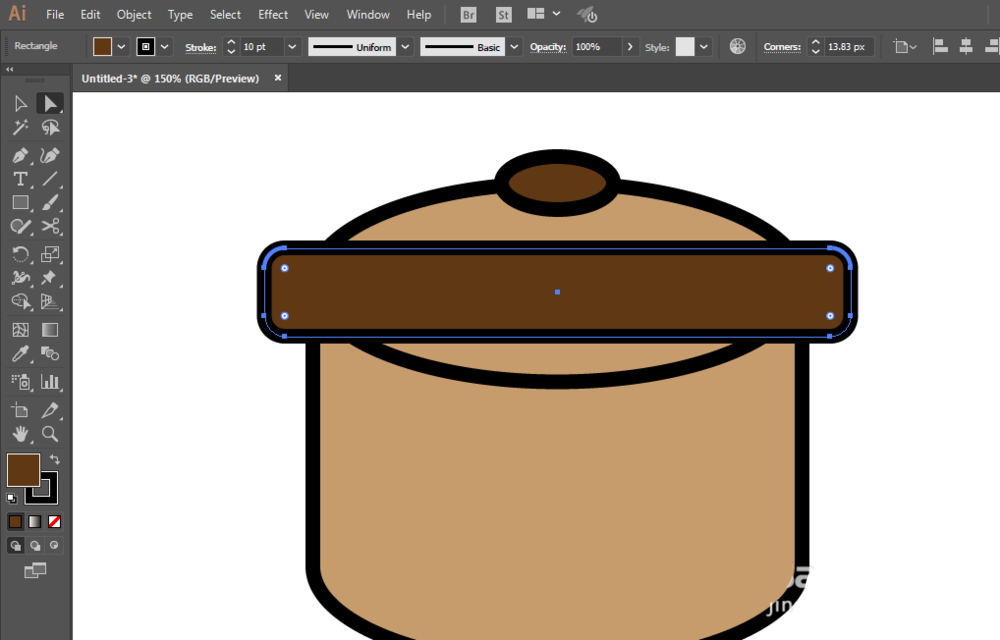Click the toolbox fill color swatch
The width and height of the screenshot is (1000, 640).
[x=23, y=470]
